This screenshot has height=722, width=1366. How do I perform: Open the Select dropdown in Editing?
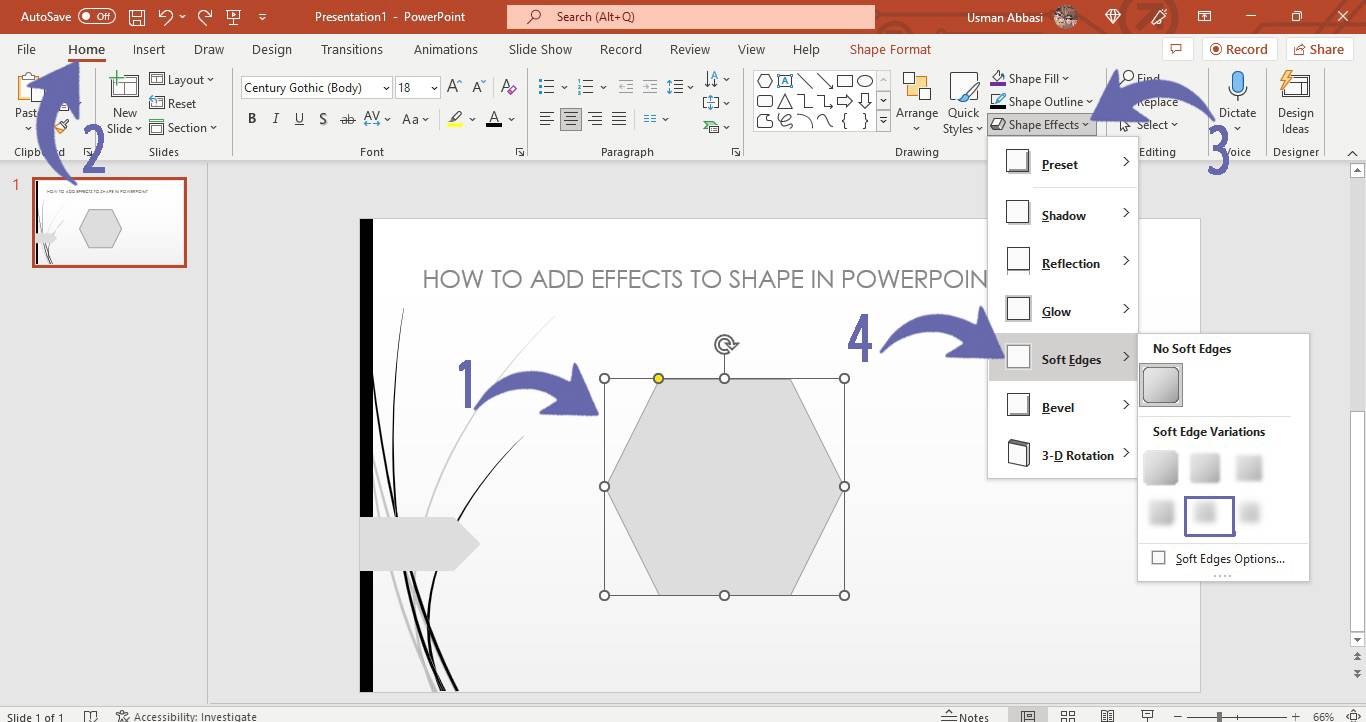click(1148, 124)
